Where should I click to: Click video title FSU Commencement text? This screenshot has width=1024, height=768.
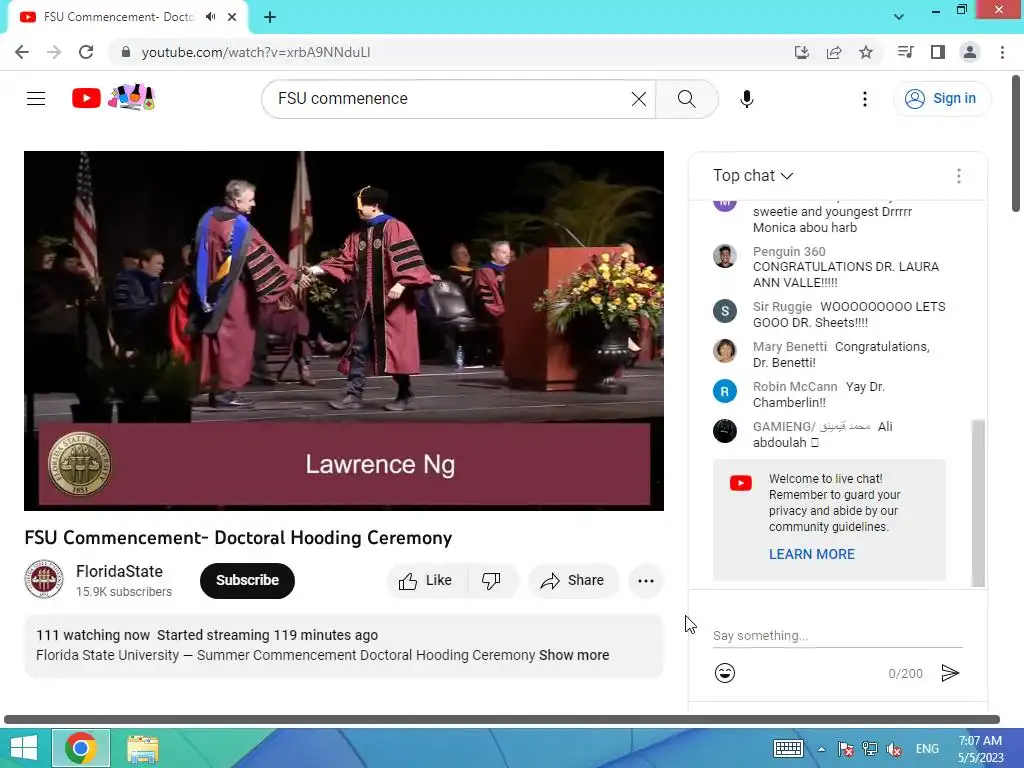(238, 537)
